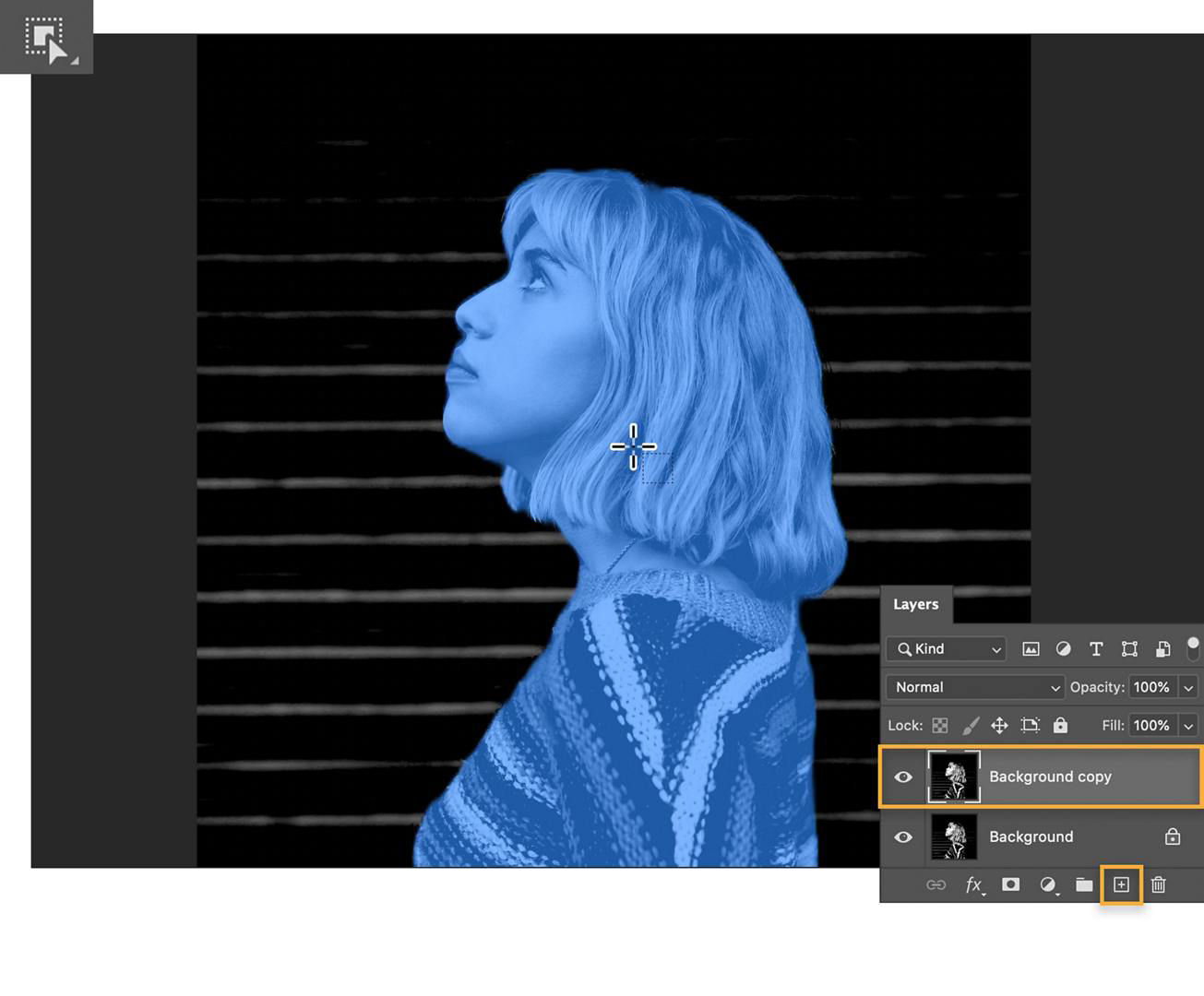The width and height of the screenshot is (1204, 996).
Task: Filter layers by adjustment layers
Action: (x=1063, y=649)
